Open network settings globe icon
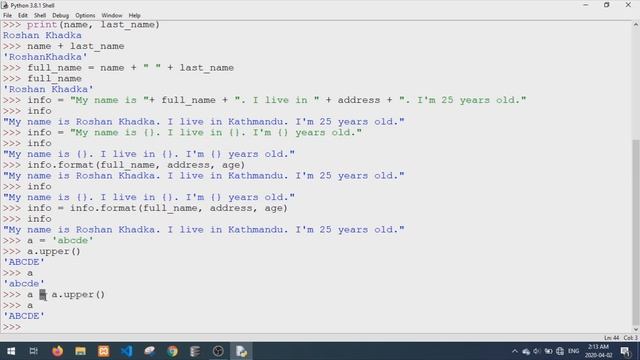640x360 pixels. [560, 351]
